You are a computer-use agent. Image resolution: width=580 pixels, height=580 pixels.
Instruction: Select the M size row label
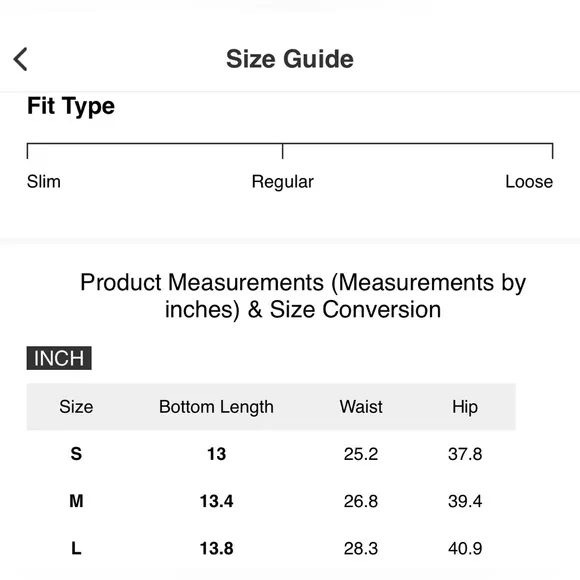76,501
